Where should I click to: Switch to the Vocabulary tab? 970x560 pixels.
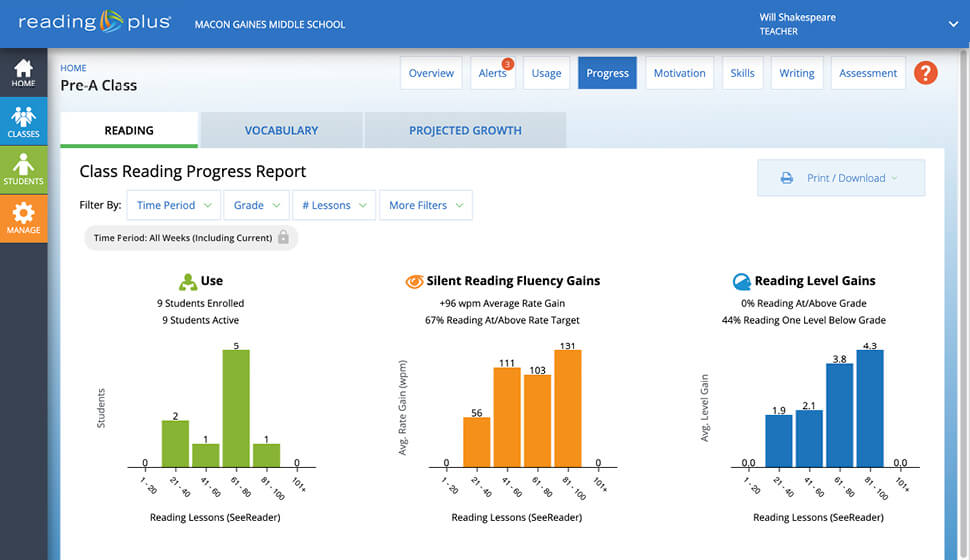pyautogui.click(x=281, y=130)
